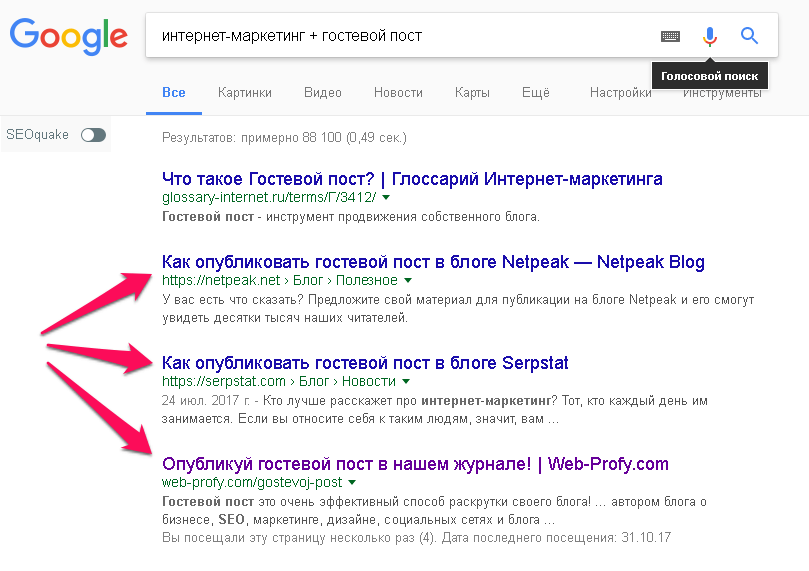The height and width of the screenshot is (571, 809).
Task: Click the SEOquake label
Action: 37,135
